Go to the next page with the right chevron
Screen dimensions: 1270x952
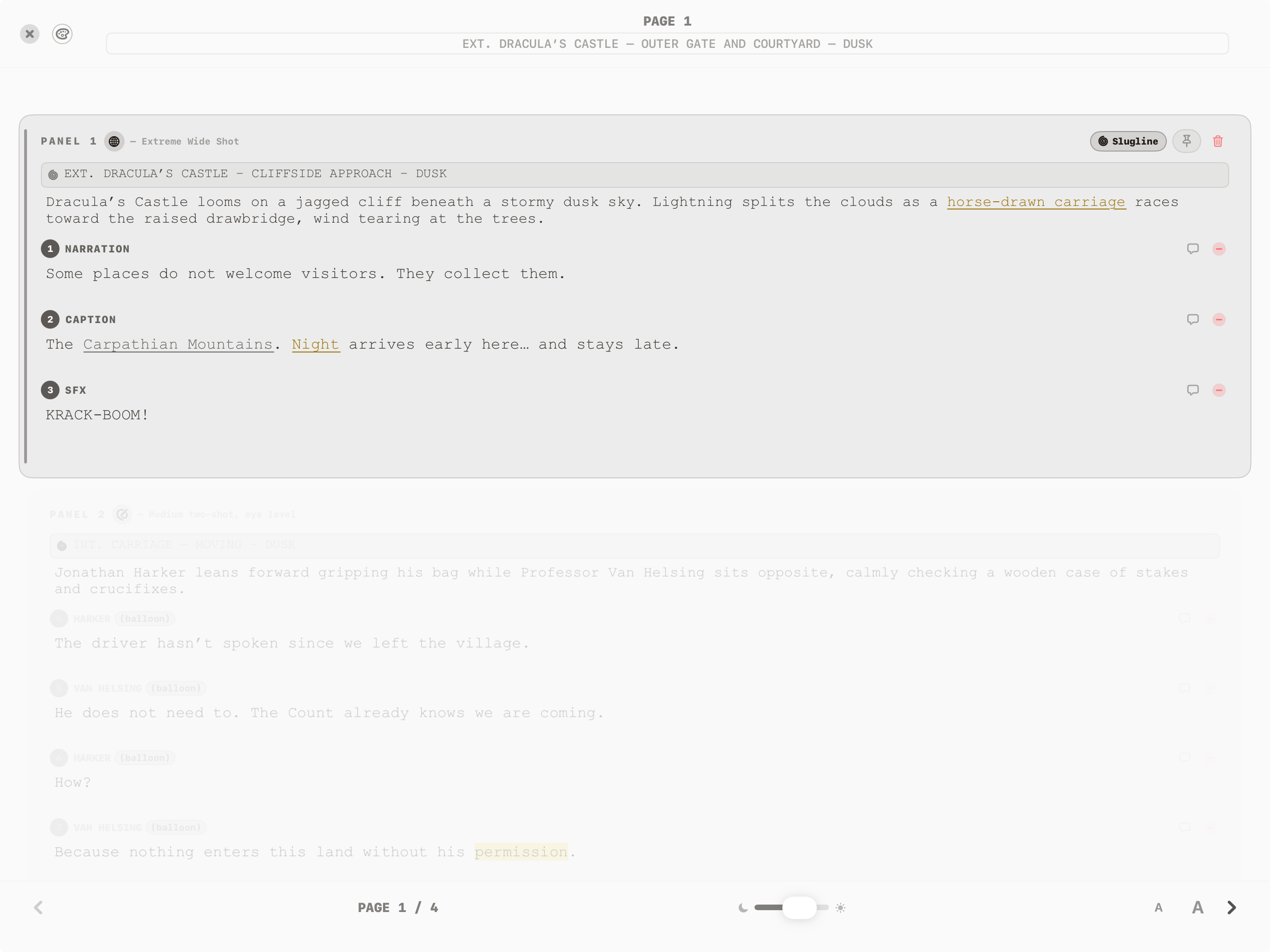(x=1231, y=908)
